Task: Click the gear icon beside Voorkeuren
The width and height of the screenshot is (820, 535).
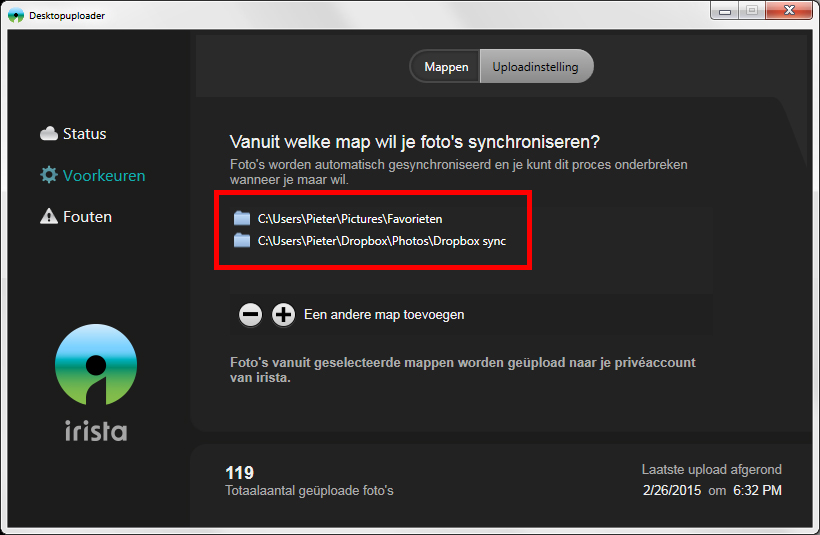Action: (x=49, y=175)
